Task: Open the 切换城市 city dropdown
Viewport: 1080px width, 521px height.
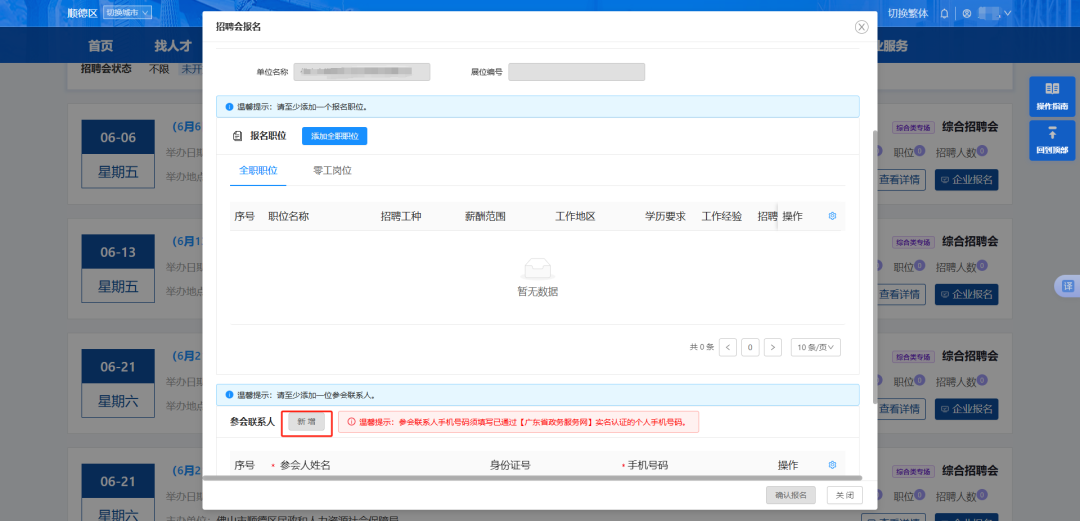Action: coord(127,12)
